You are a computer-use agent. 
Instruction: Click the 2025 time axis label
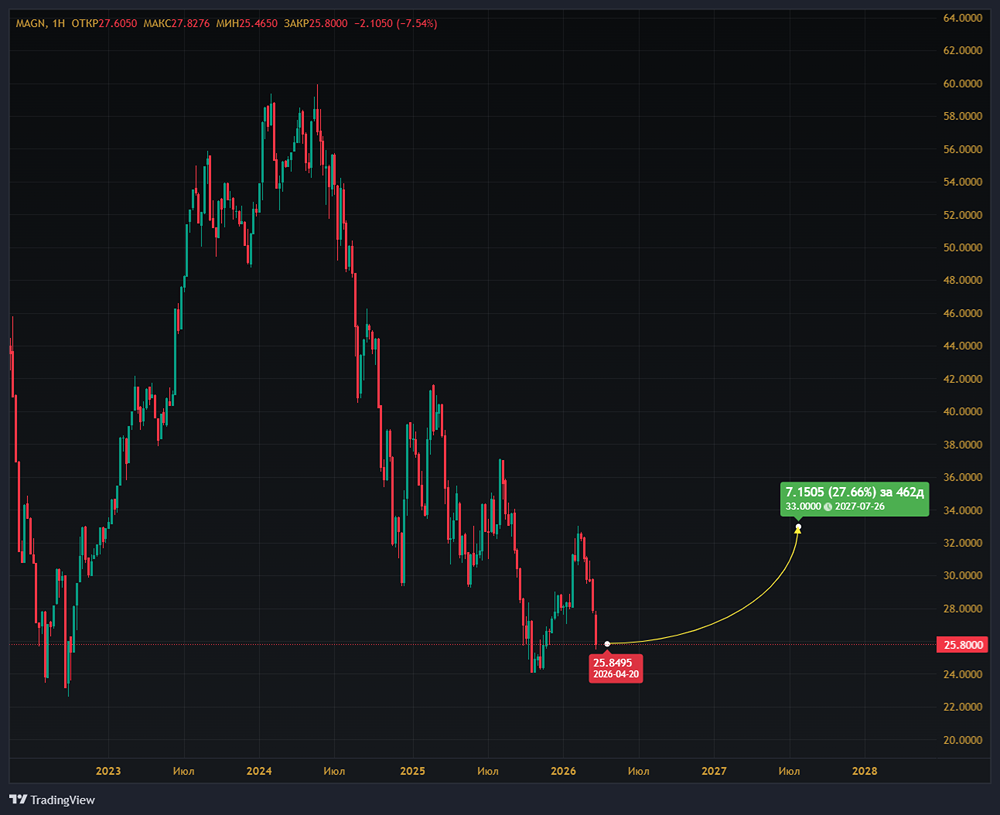[x=412, y=771]
